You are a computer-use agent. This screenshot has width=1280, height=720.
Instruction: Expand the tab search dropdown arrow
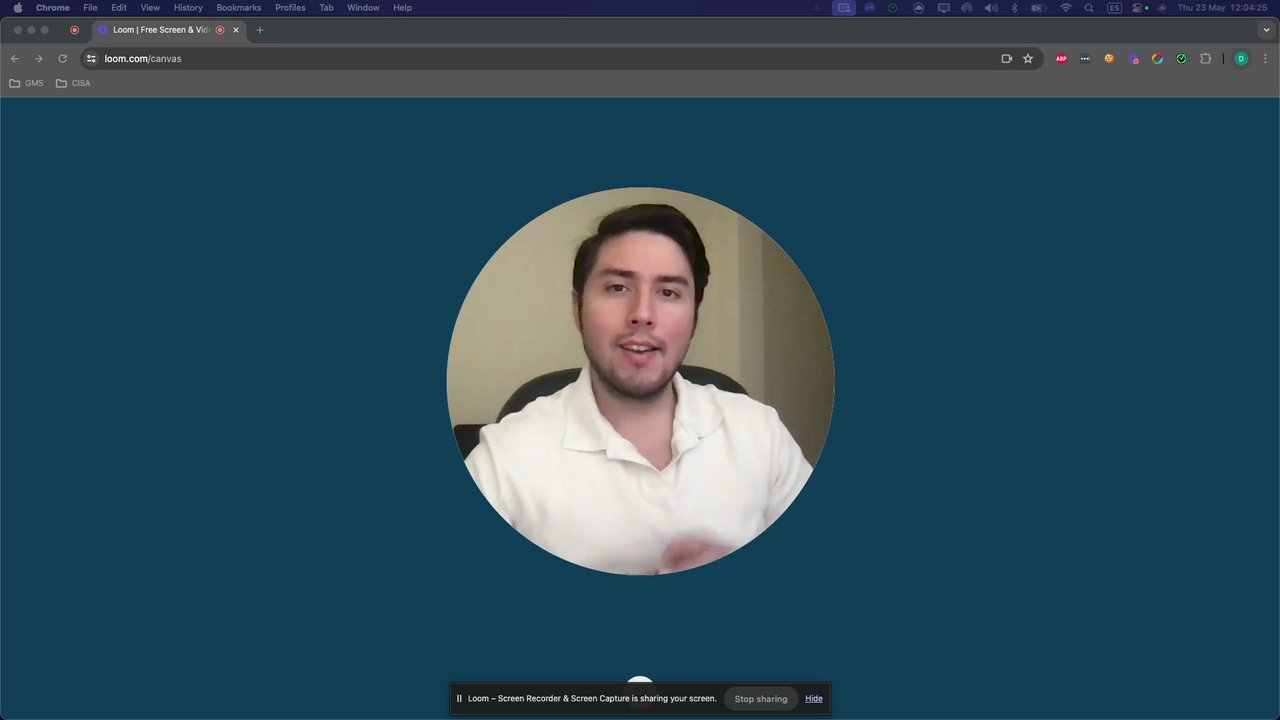pyautogui.click(x=1266, y=30)
